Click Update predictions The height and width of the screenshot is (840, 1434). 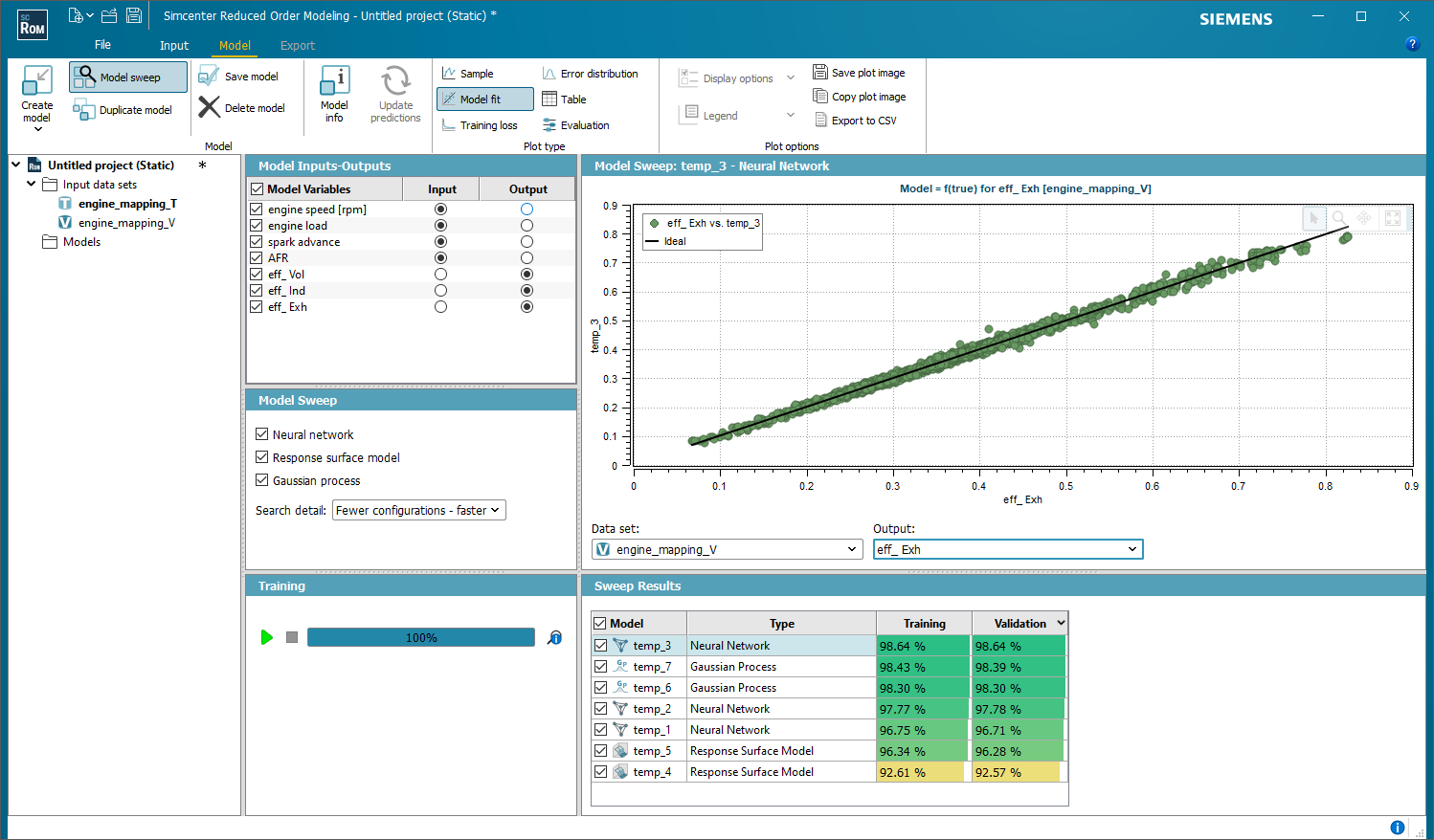[x=395, y=93]
